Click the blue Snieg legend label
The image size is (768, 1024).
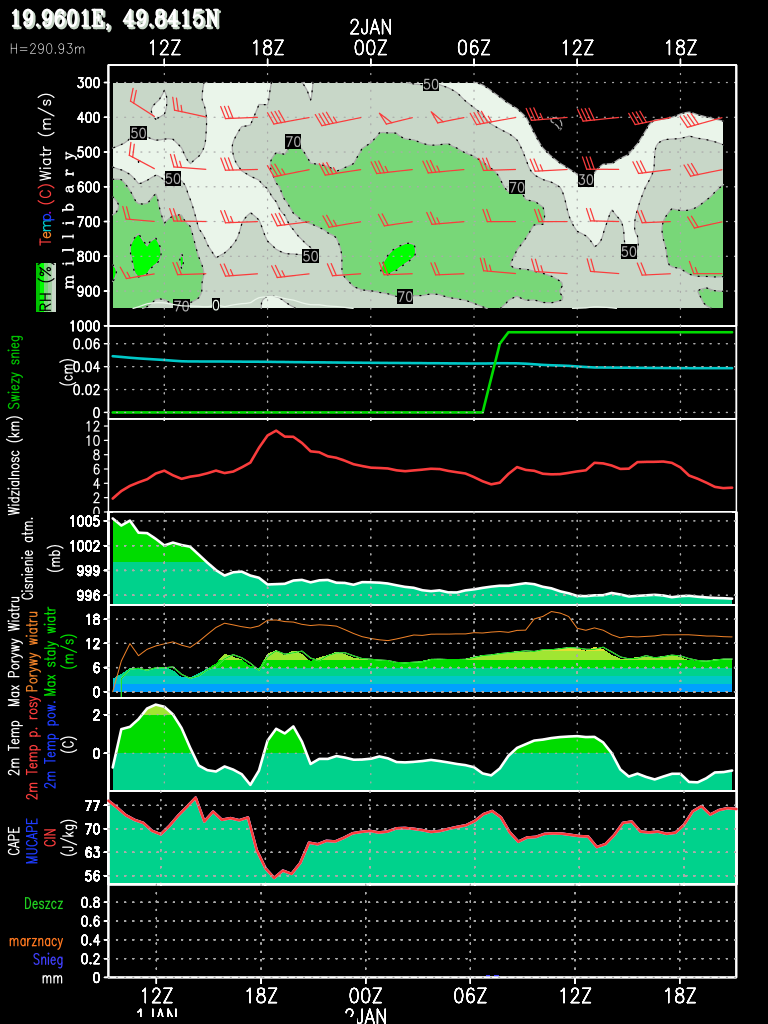coord(48,960)
